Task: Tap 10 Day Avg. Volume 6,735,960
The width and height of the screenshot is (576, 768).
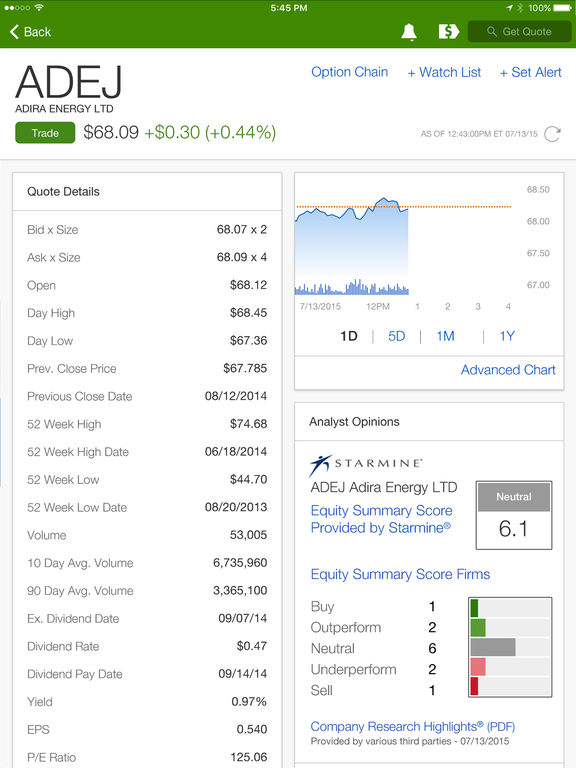Action: click(240, 563)
